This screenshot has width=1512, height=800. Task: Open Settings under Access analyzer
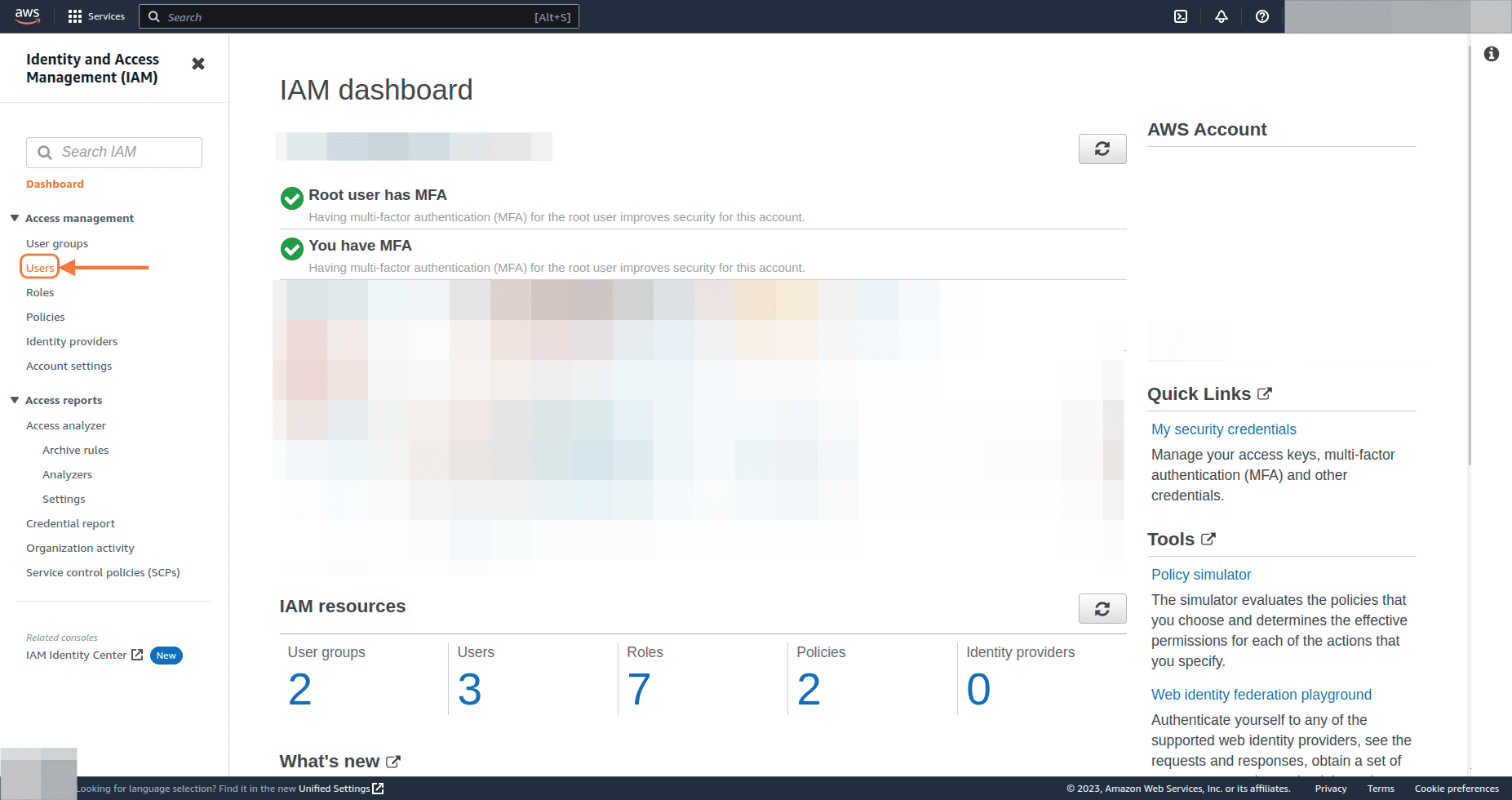(64, 499)
